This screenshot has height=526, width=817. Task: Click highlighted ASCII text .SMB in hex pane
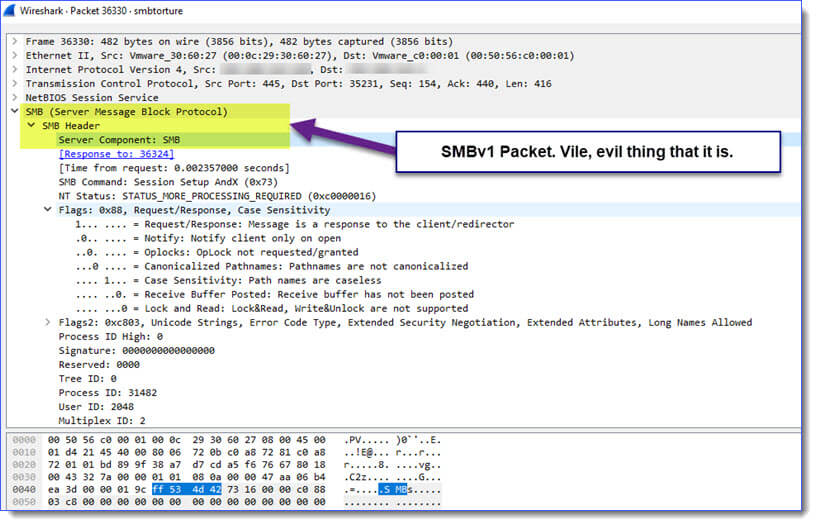[392, 489]
